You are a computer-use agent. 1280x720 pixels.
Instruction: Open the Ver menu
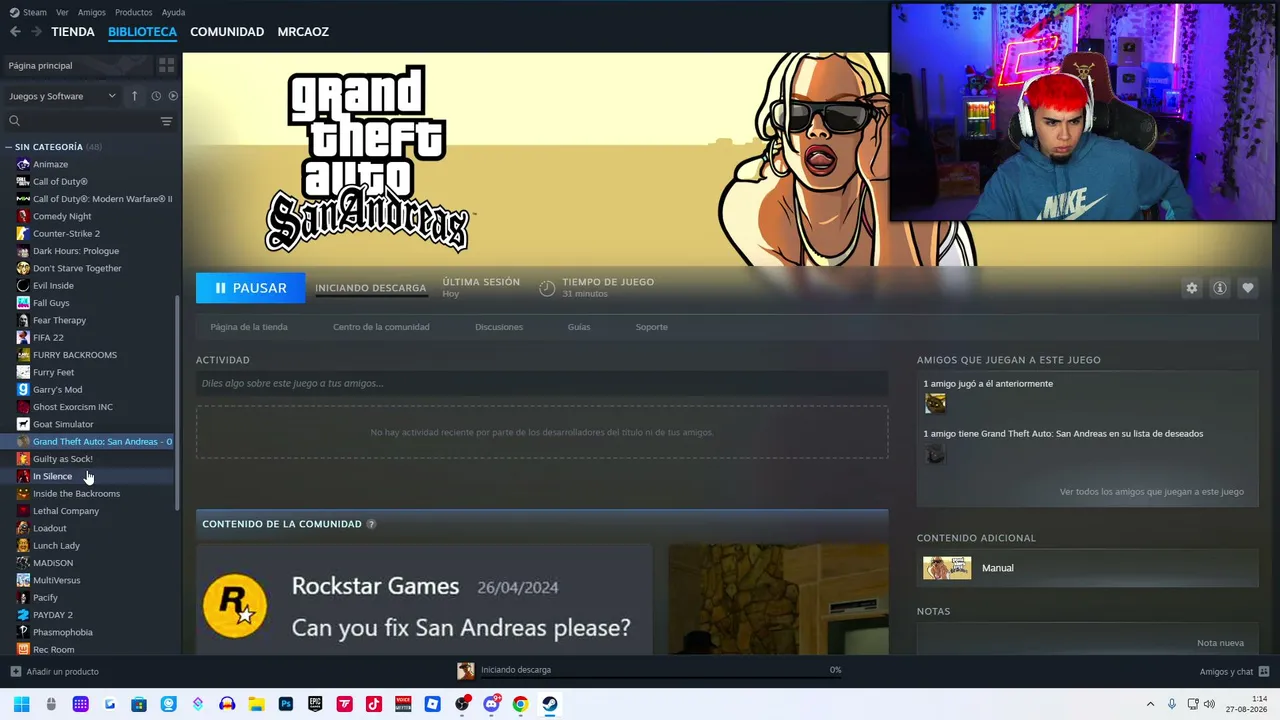tap(62, 12)
